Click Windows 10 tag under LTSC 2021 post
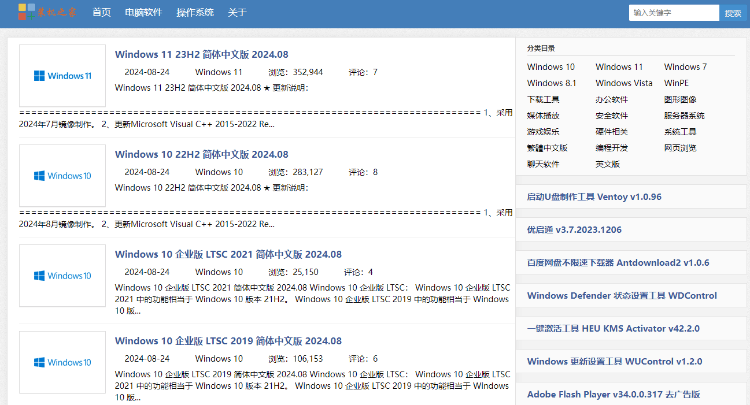 pyautogui.click(x=219, y=272)
